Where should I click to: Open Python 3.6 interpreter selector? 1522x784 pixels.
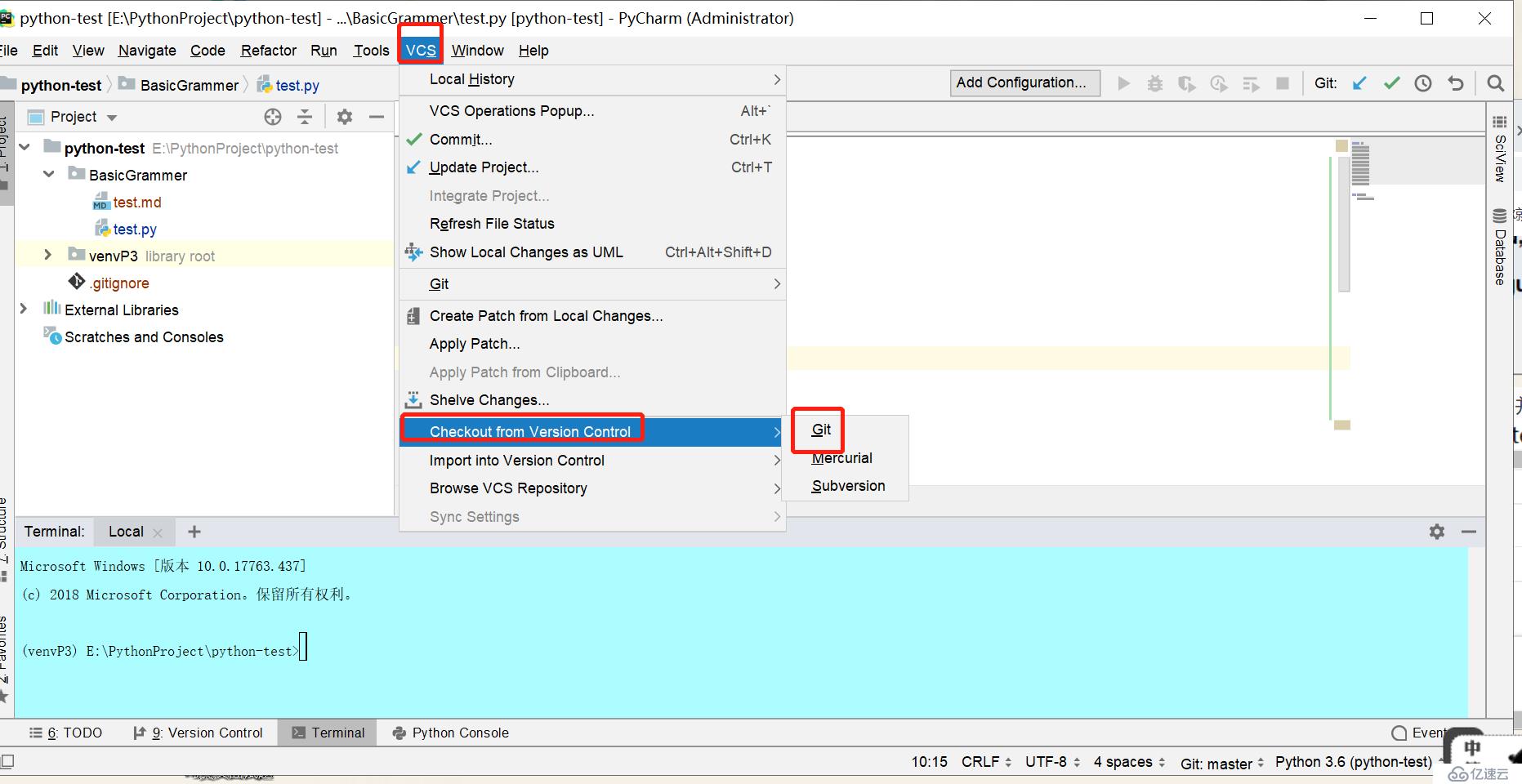(1354, 762)
